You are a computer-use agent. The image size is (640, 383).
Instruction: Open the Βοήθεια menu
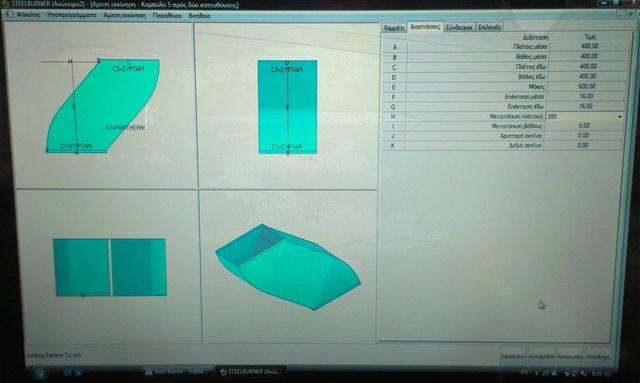point(199,16)
